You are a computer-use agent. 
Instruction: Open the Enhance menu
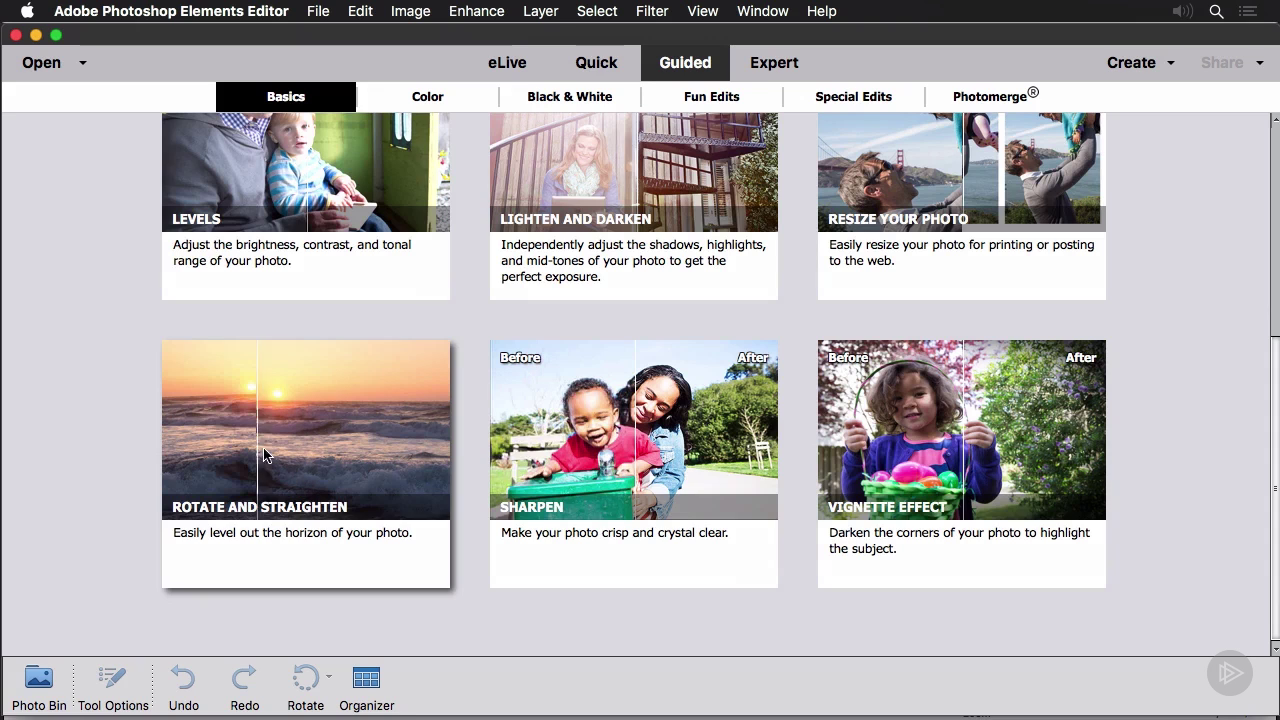tap(476, 11)
